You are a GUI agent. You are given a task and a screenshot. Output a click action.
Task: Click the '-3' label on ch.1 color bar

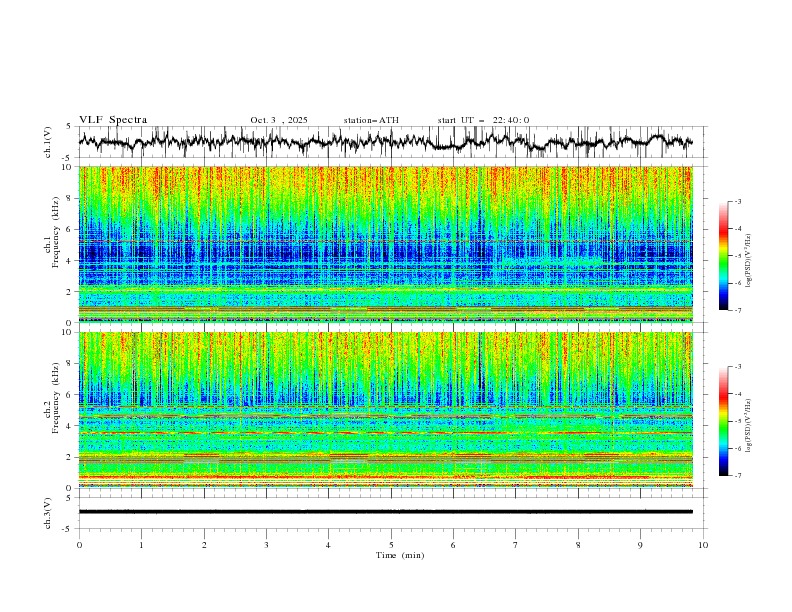click(737, 201)
